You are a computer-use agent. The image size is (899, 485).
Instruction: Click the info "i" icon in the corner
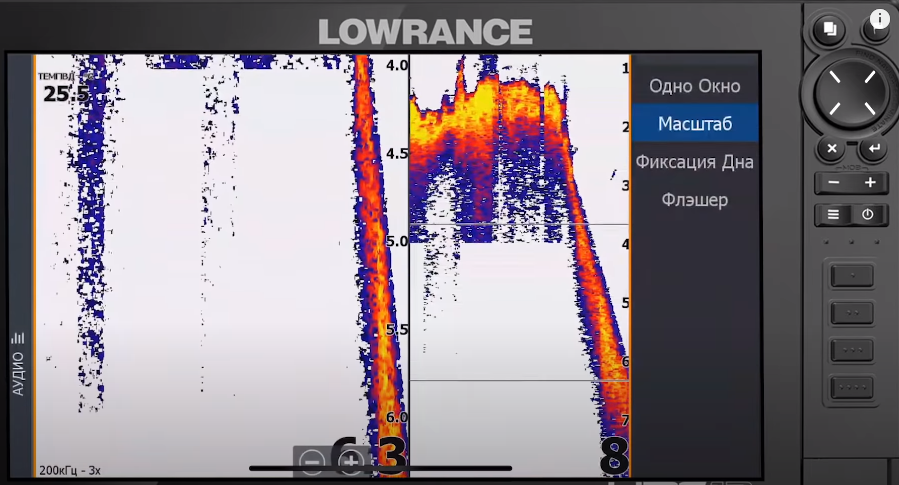(x=880, y=18)
